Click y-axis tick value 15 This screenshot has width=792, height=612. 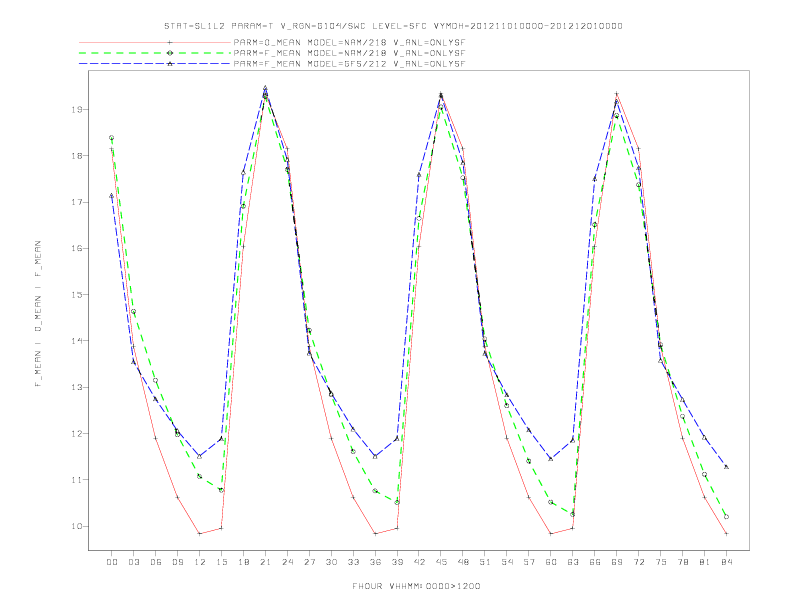click(77, 294)
